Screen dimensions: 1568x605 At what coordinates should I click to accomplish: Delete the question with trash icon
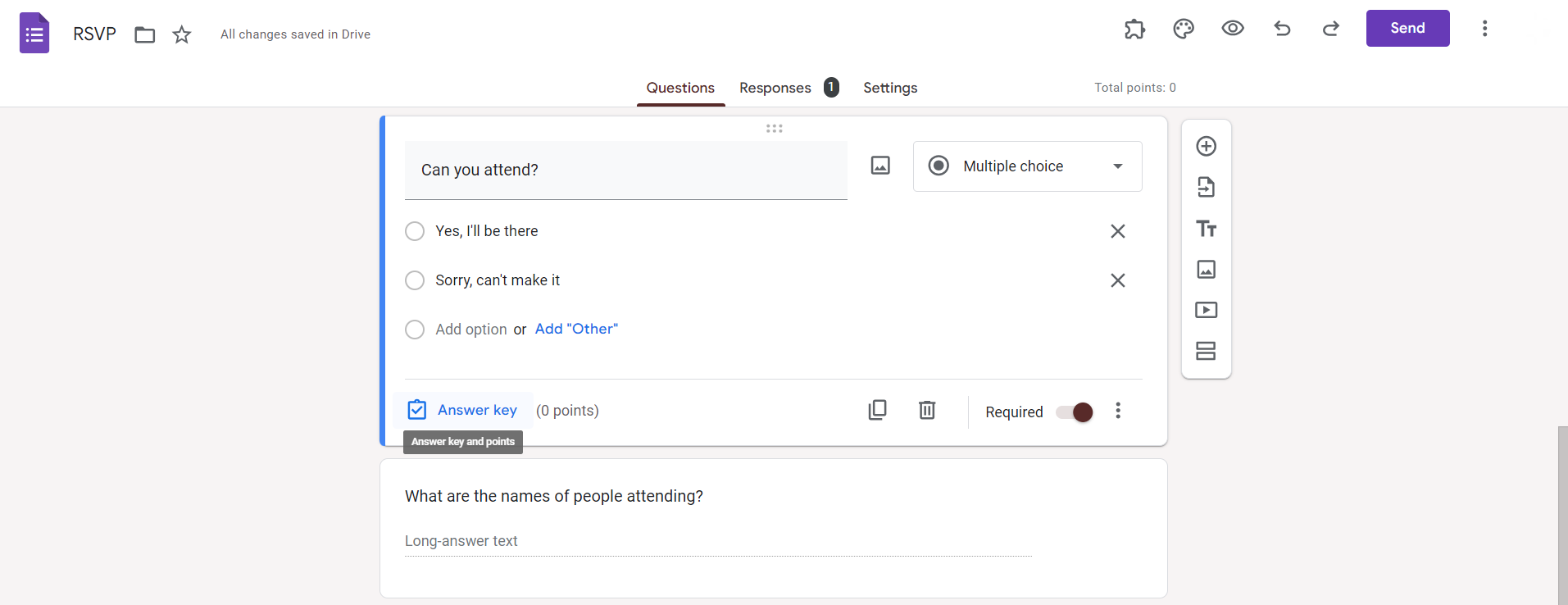(x=927, y=410)
